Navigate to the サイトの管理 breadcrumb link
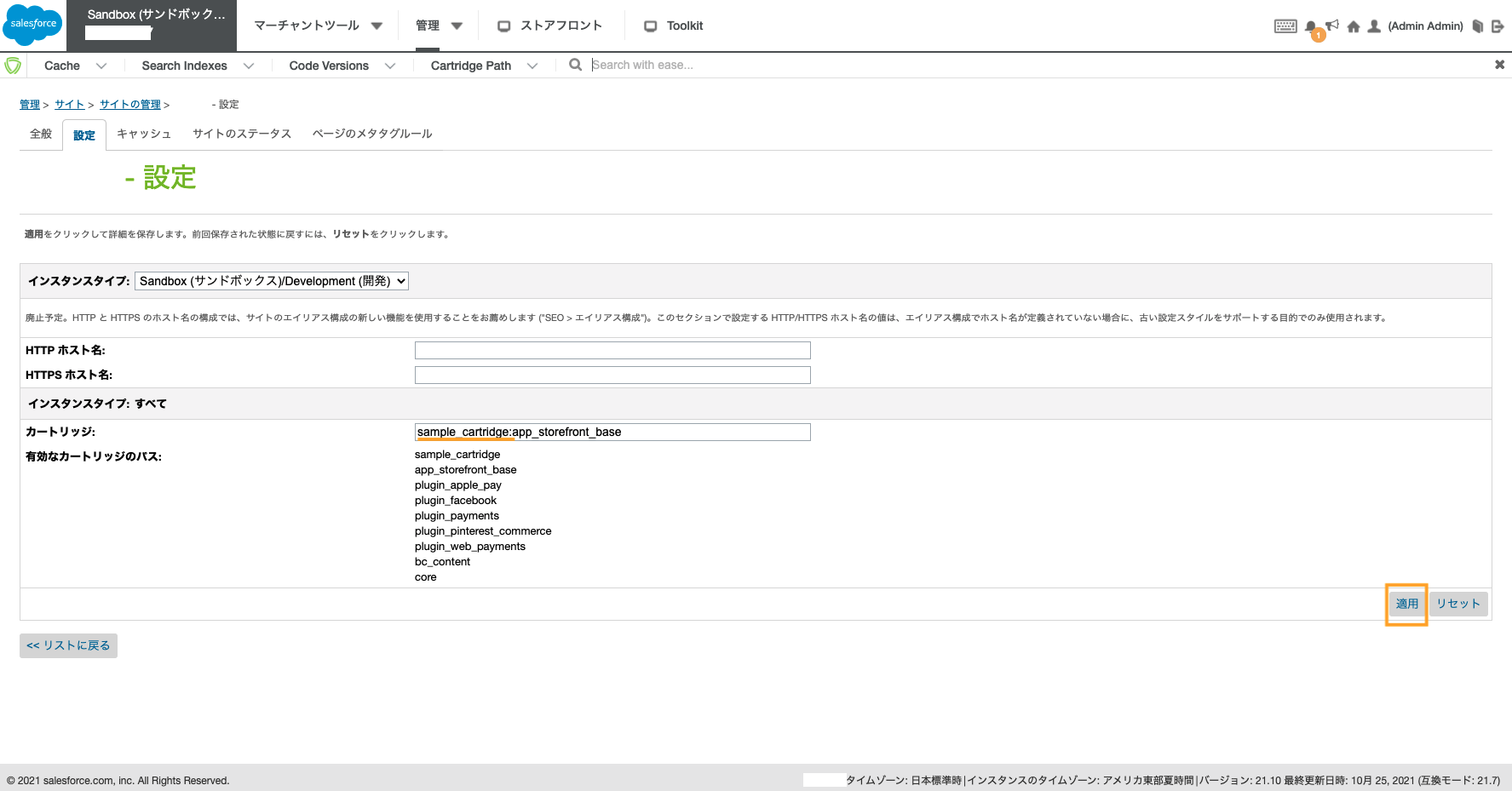The width and height of the screenshot is (1512, 791). 129,104
